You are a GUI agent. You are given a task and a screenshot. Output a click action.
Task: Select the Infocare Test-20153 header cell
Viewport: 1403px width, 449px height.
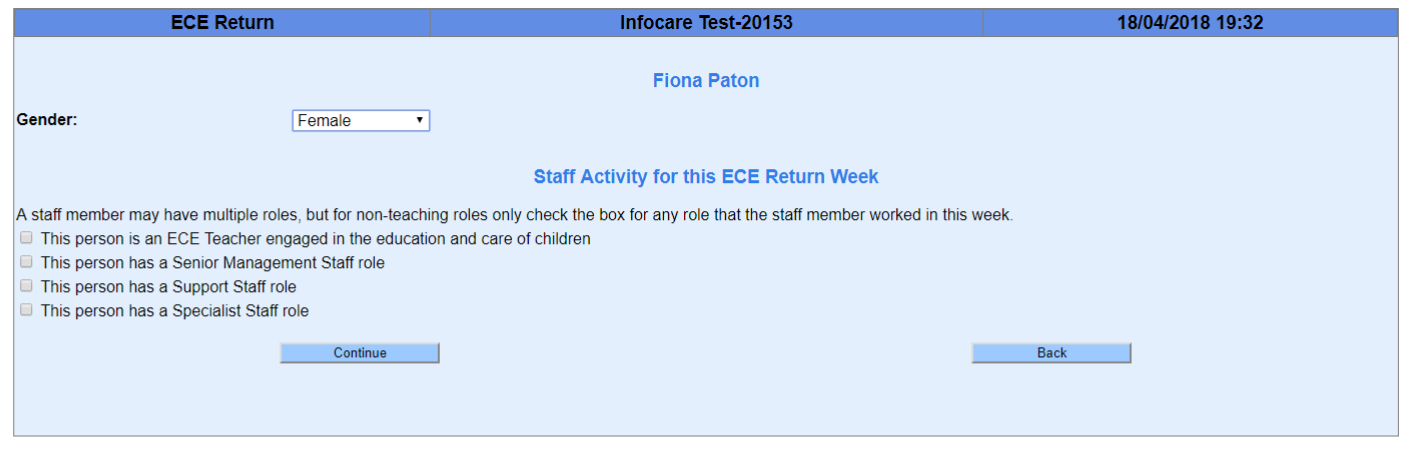706,23
